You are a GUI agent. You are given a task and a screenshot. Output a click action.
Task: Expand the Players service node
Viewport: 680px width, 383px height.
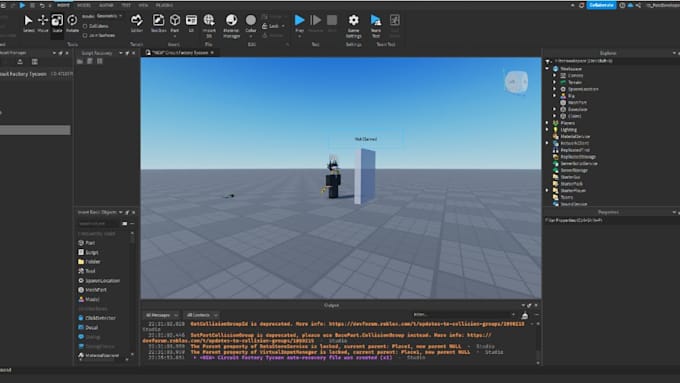tap(548, 123)
